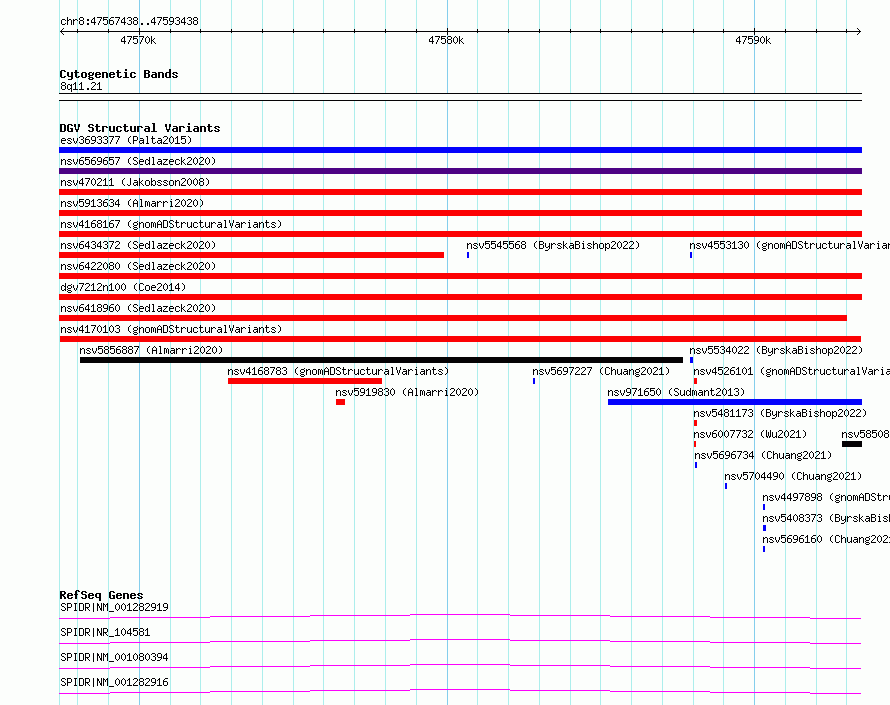This screenshot has width=890, height=705.
Task: Click the ruler's right arrow end
Action: pyautogui.click(x=859, y=31)
